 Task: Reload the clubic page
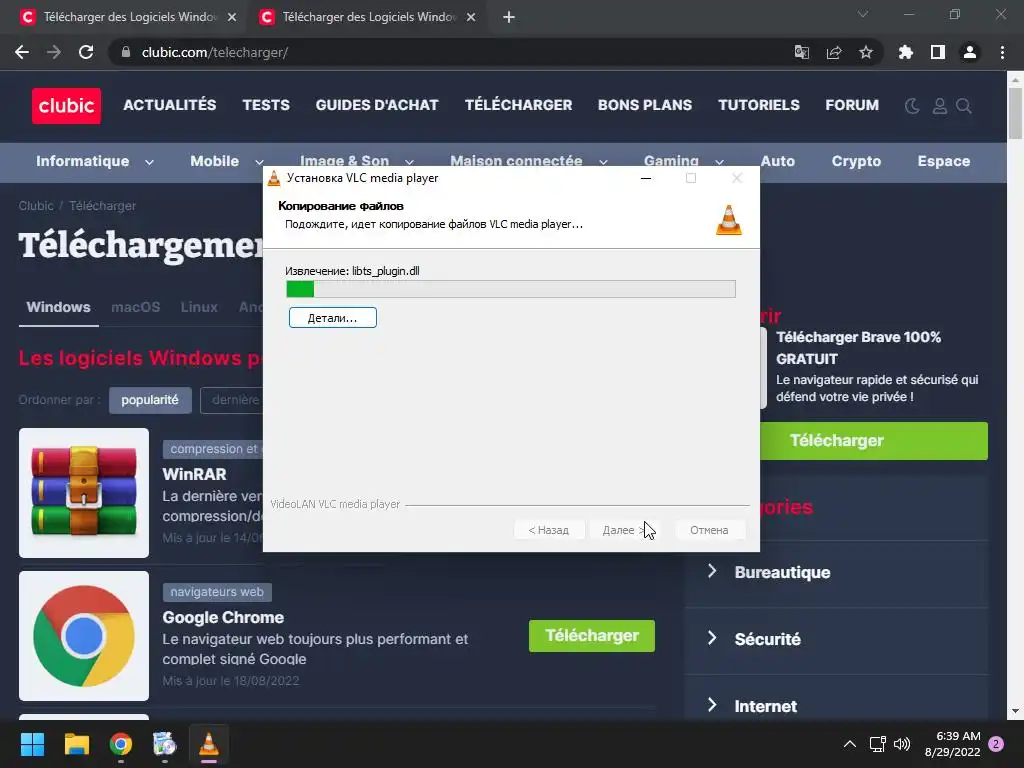click(x=86, y=52)
